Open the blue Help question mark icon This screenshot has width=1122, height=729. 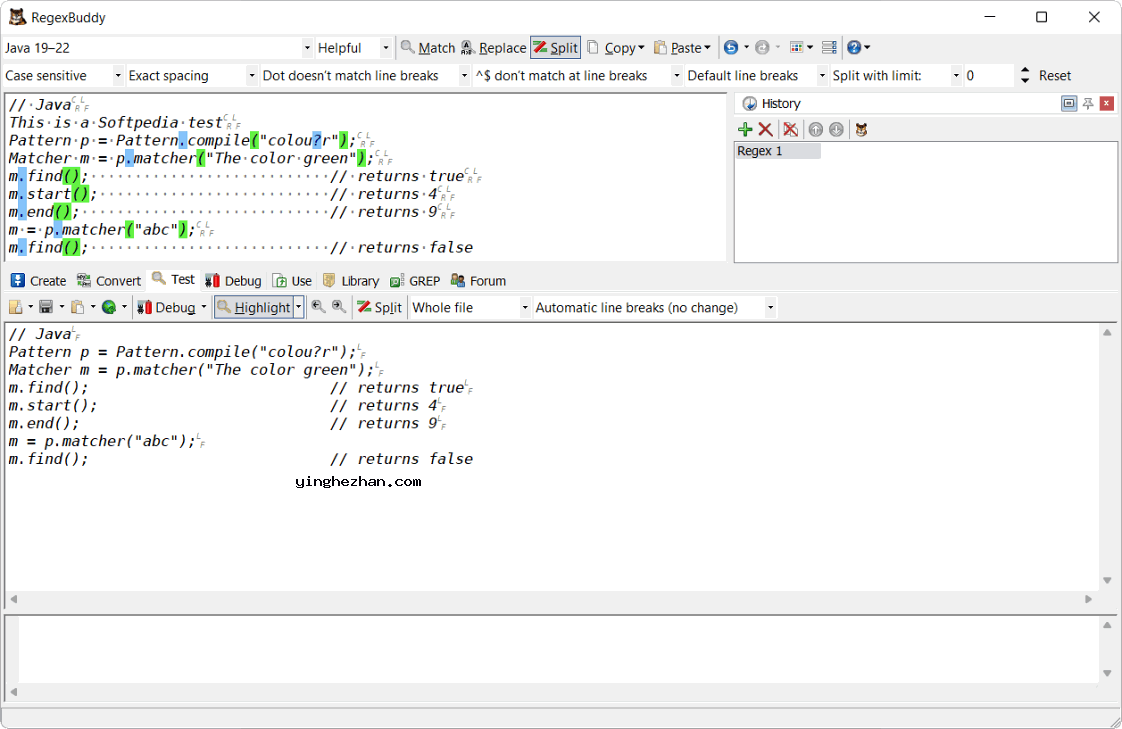pos(854,47)
